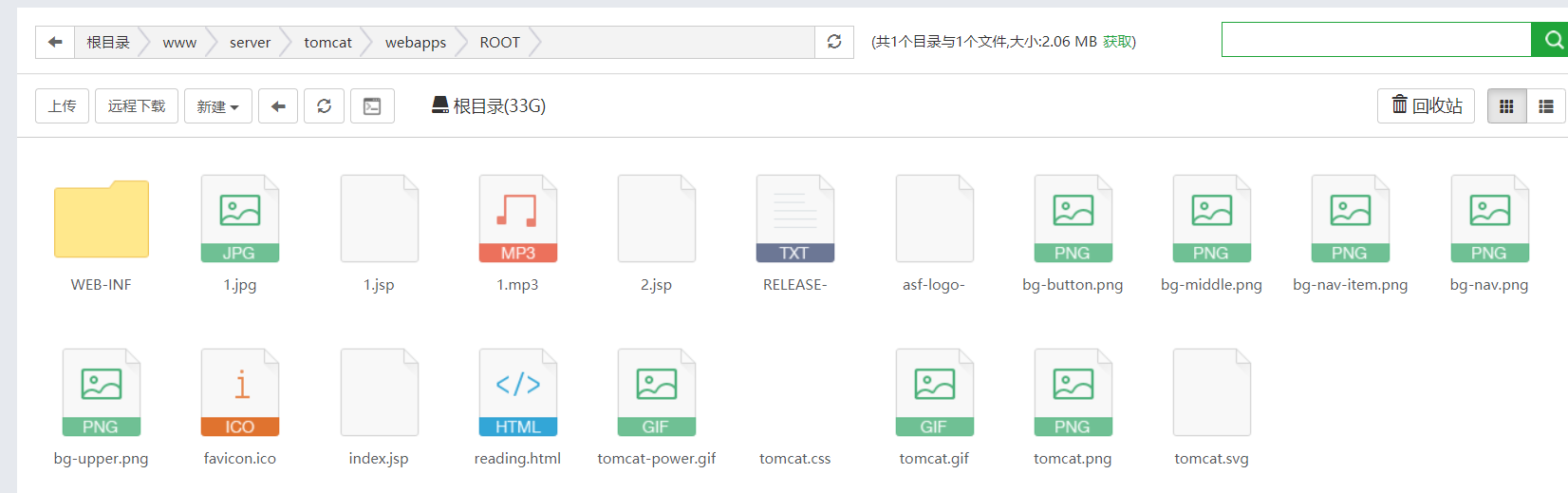Click the toolbar refresh icon

(x=324, y=106)
